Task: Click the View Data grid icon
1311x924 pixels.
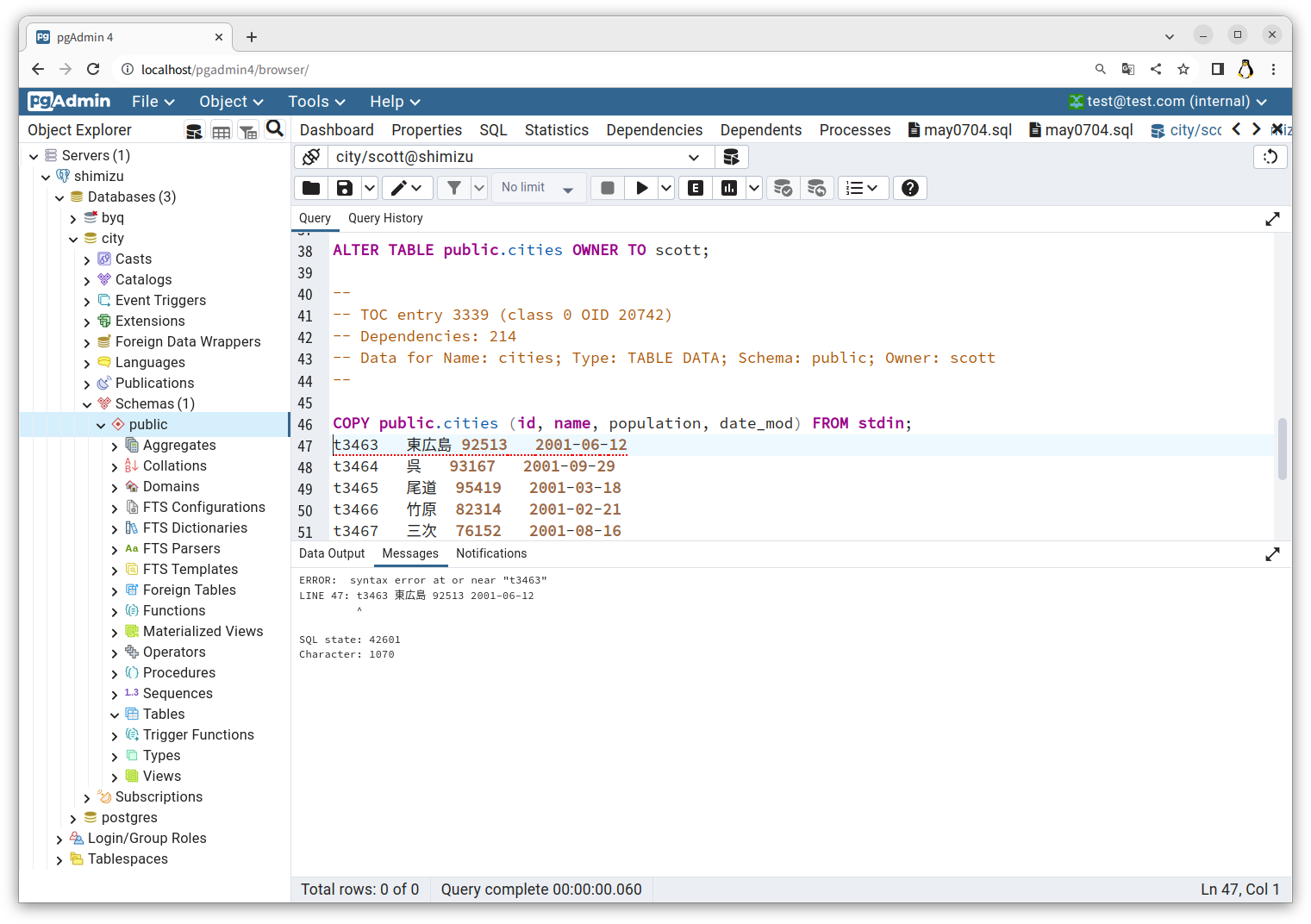Action: 222,130
